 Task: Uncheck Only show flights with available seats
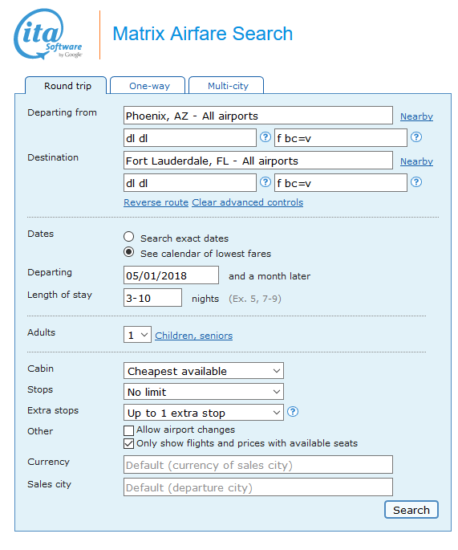pos(129,444)
